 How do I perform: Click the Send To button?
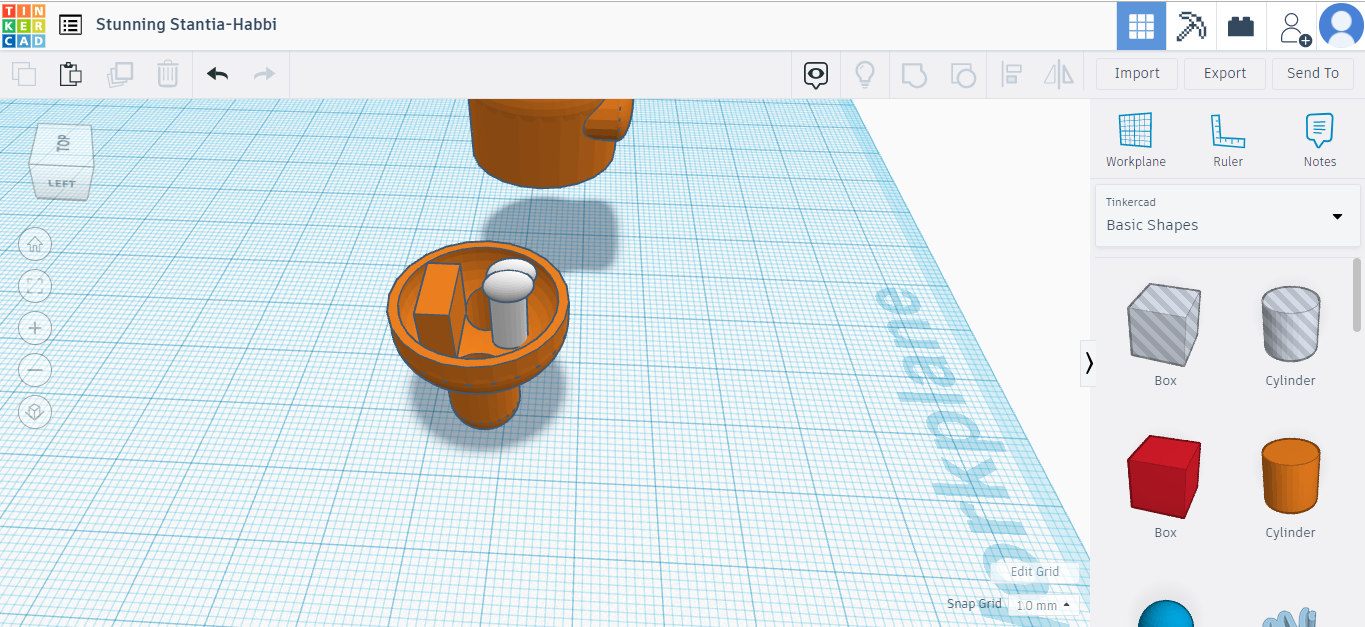pos(1313,74)
